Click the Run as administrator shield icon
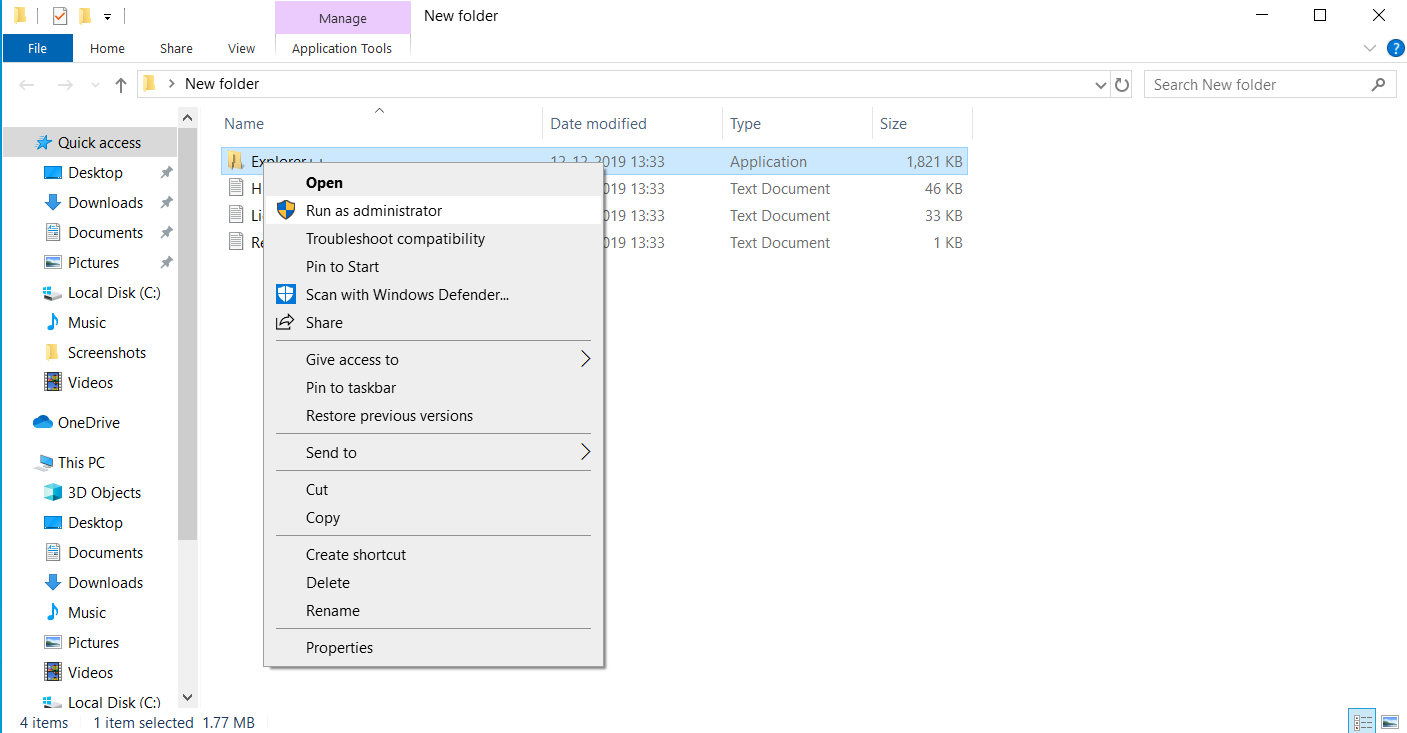 point(286,210)
